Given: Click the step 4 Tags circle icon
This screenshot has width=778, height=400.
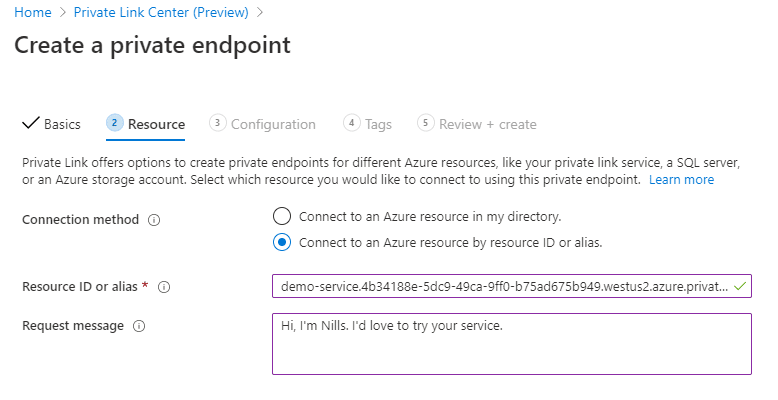Looking at the screenshot, I should [352, 123].
